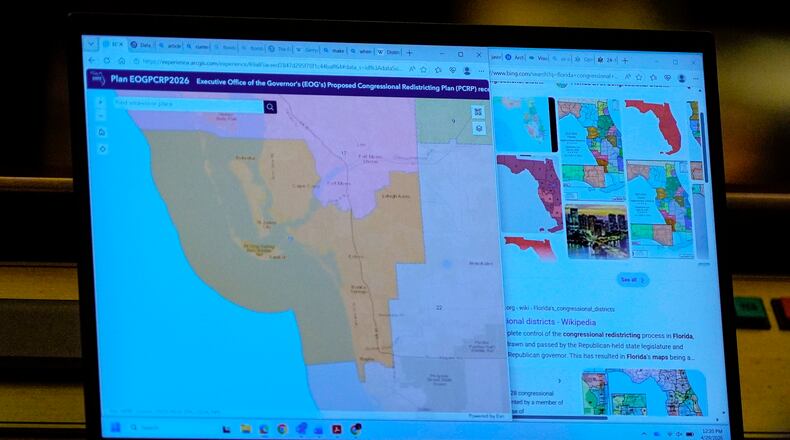Open the dark red Florida districts thumbnail

pos(529,194)
